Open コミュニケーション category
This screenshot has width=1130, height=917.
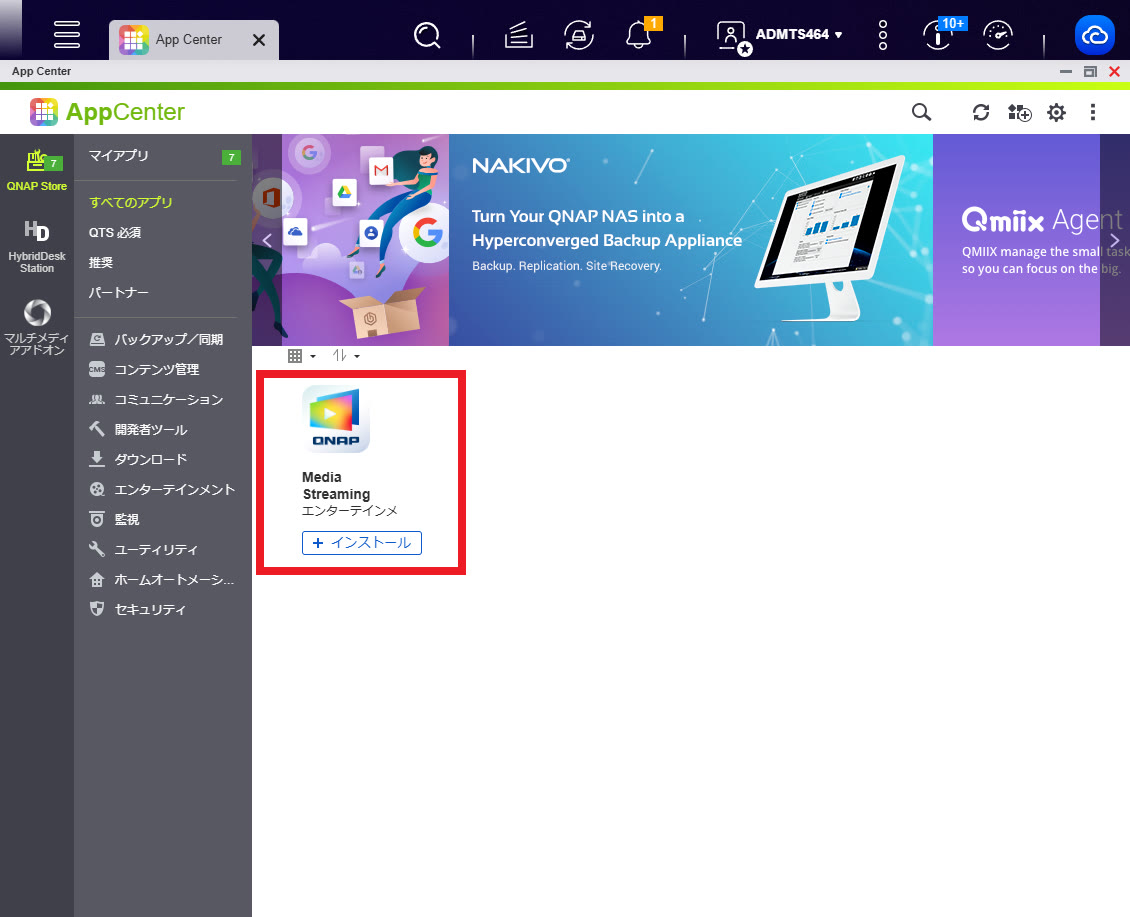click(x=156, y=399)
